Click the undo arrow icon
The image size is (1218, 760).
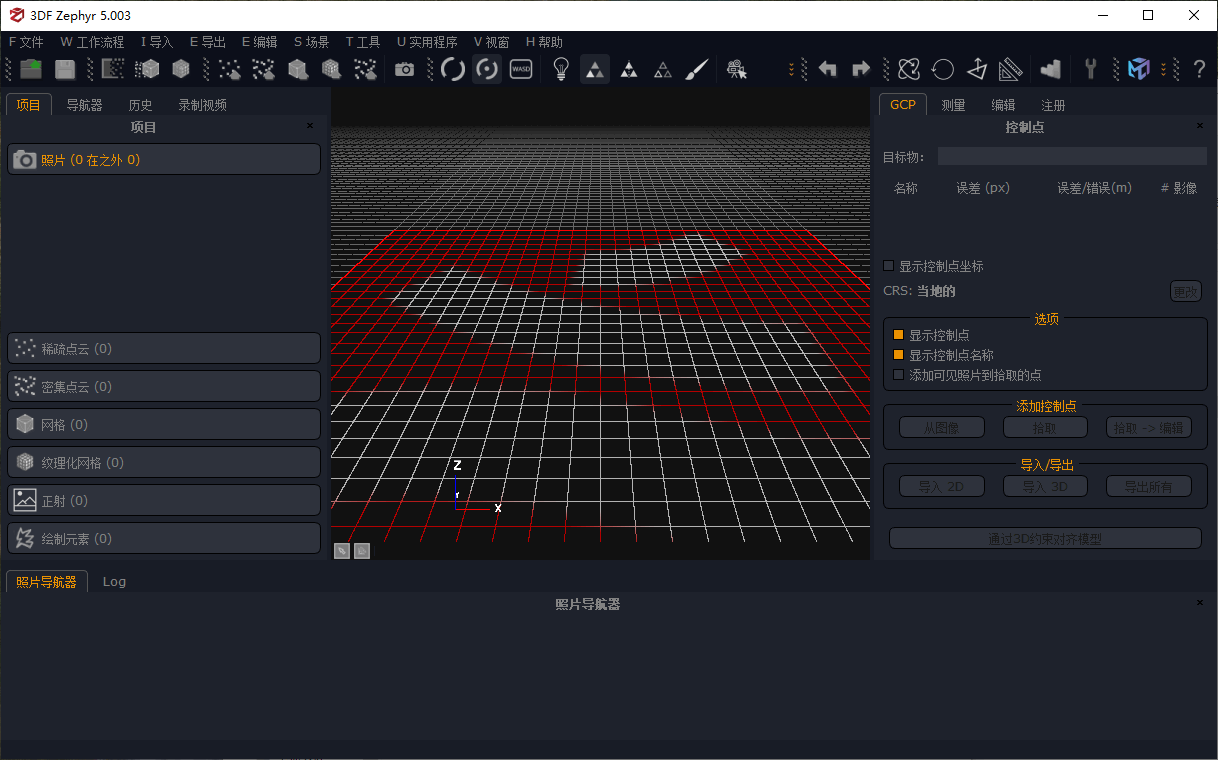coord(828,69)
